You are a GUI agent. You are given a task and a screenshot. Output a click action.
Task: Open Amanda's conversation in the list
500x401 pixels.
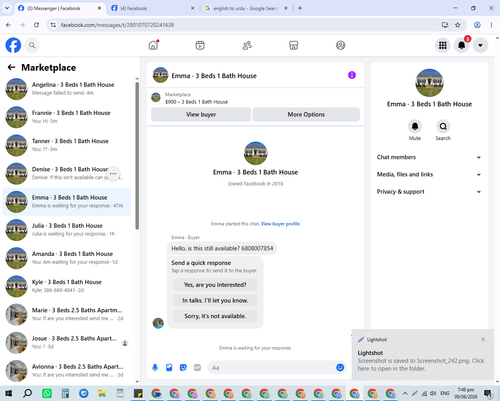[67, 258]
